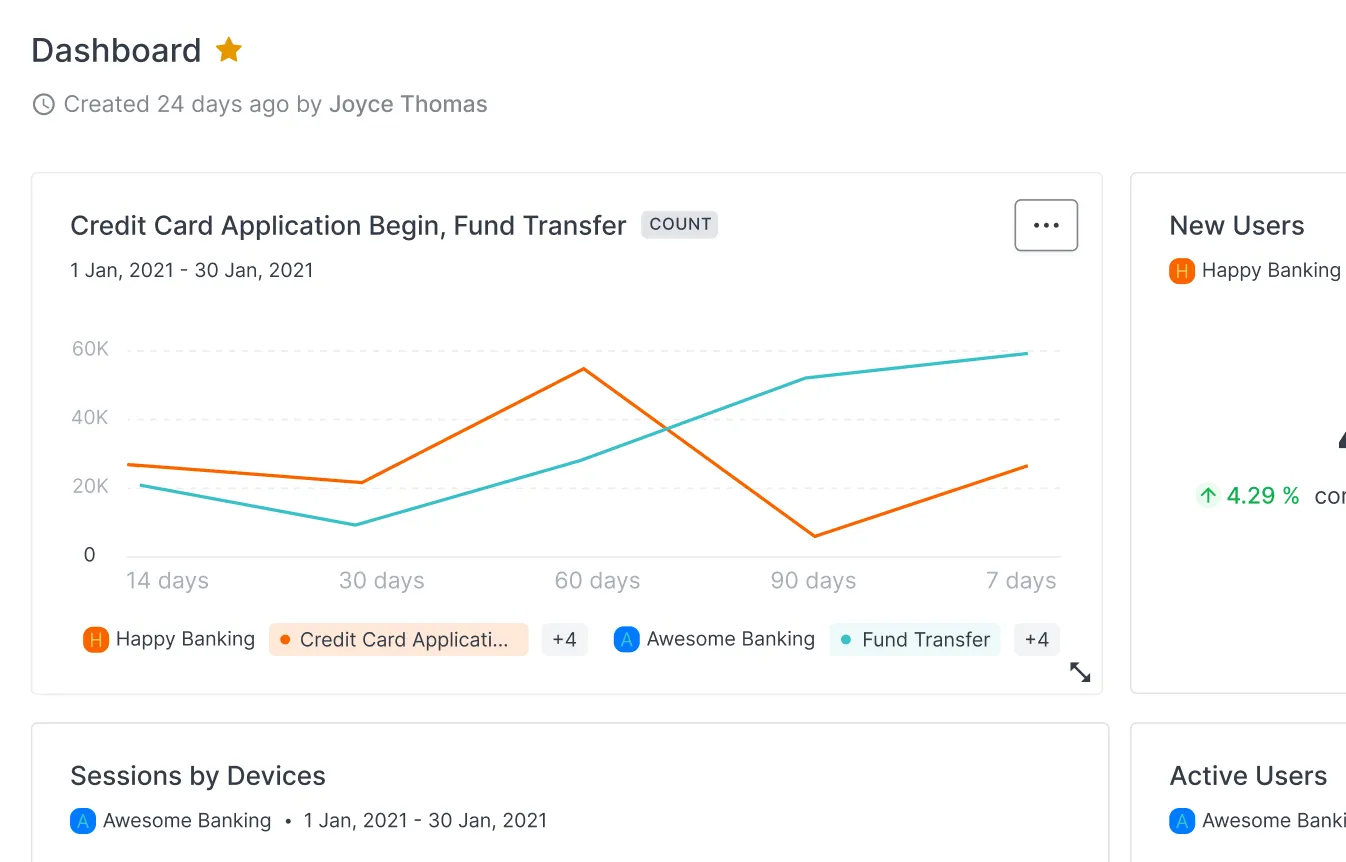Screen dimensions: 1346x862
Task: Click the orange line's peak at 60 days
Action: click(584, 369)
